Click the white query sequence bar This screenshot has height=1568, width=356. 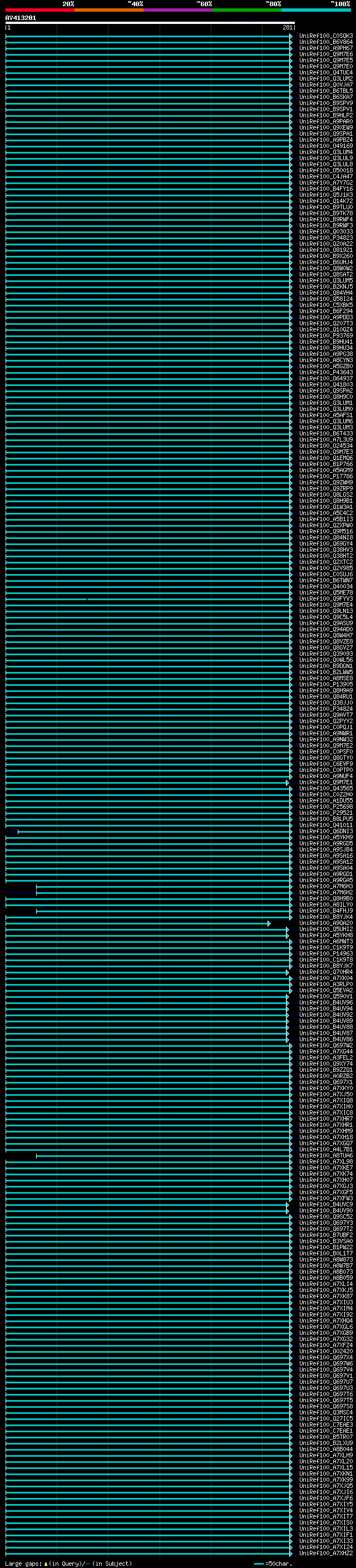(x=150, y=22)
